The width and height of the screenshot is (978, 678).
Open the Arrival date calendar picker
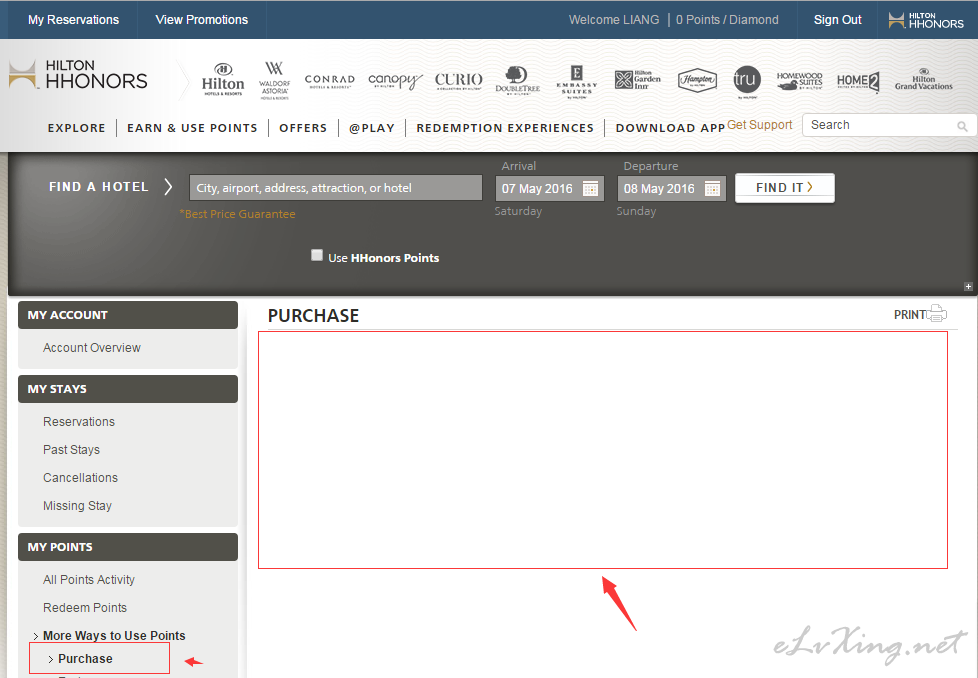[x=590, y=188]
